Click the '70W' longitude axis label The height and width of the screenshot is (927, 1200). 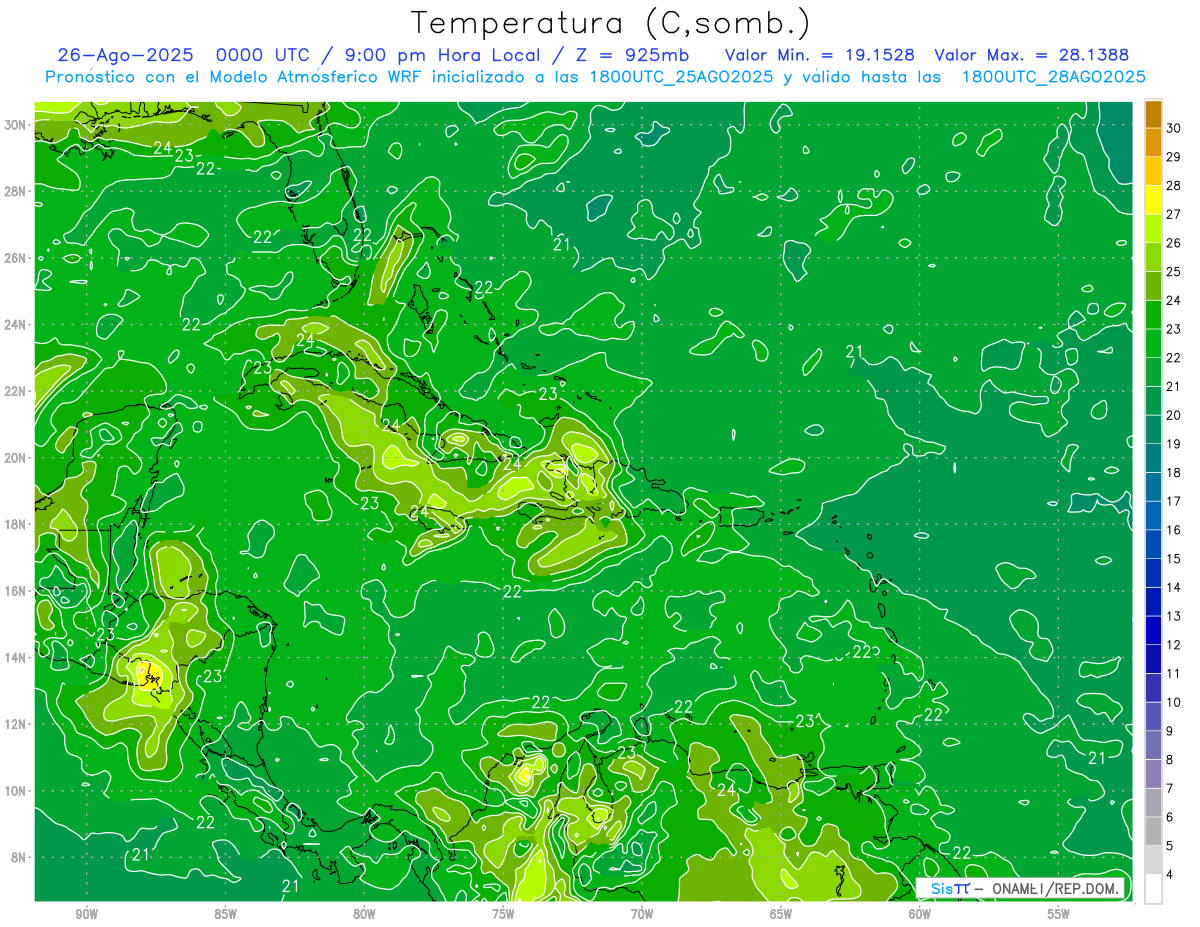(642, 914)
